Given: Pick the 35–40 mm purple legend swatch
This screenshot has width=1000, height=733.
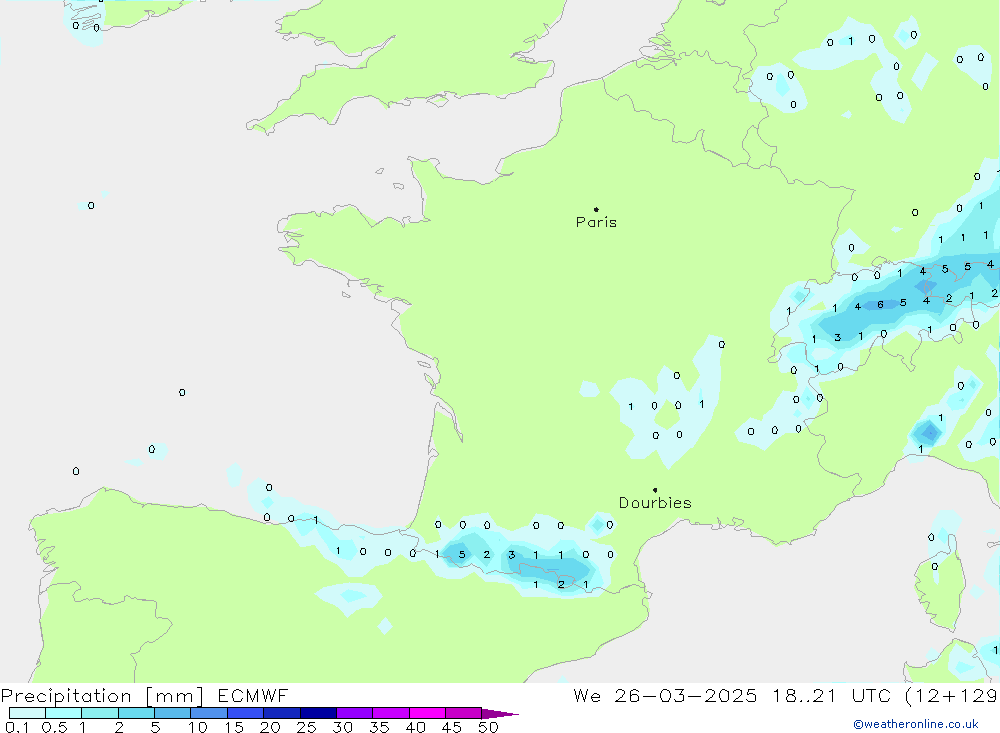Looking at the screenshot, I should click(391, 713).
